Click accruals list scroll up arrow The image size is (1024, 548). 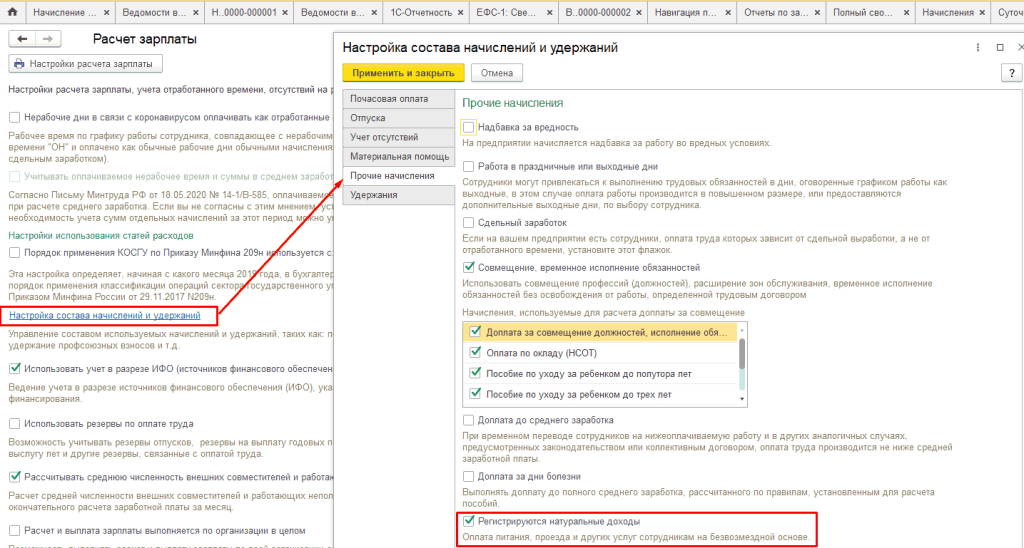click(742, 330)
